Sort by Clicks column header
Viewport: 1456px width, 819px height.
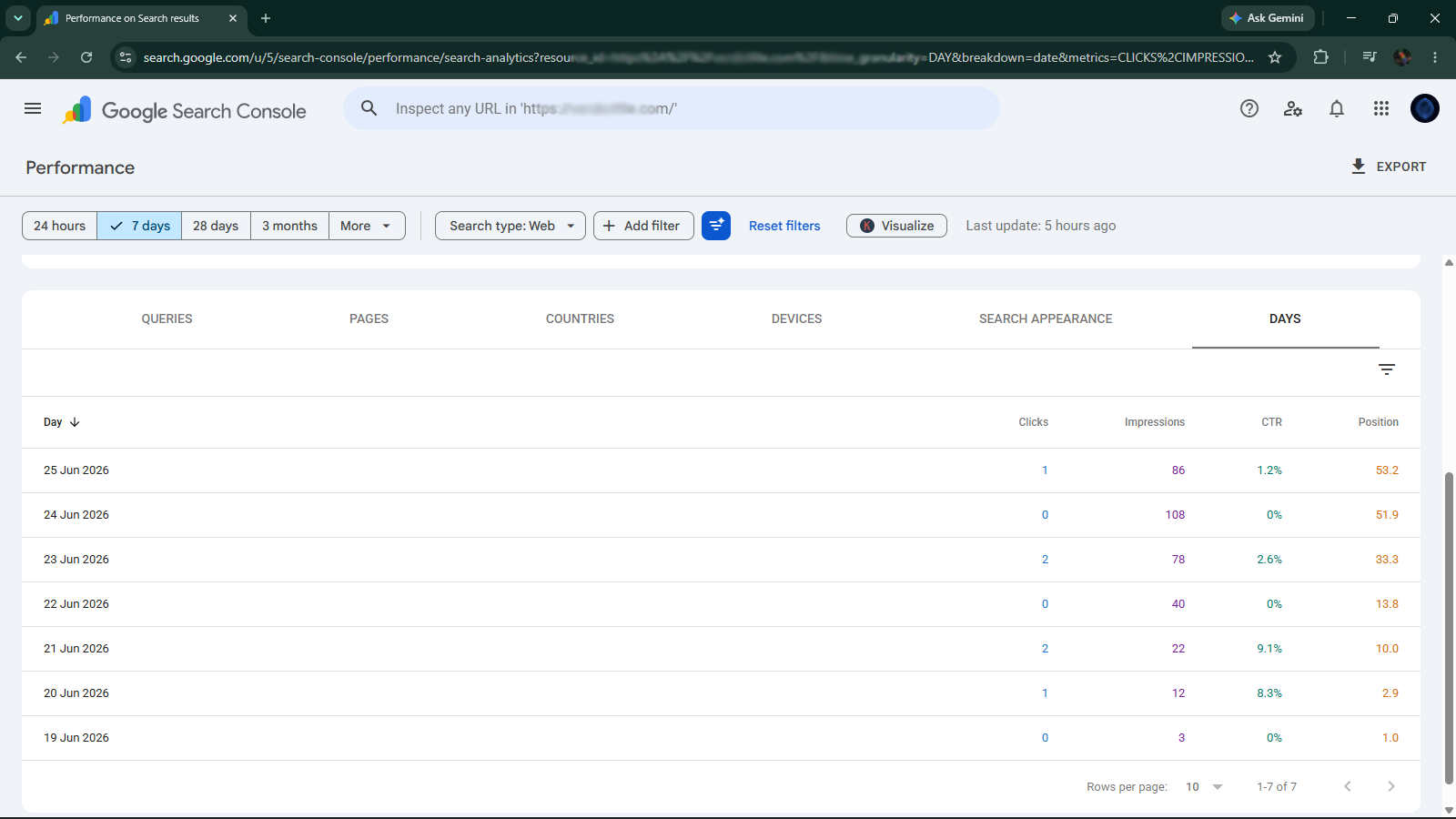coord(1033,422)
